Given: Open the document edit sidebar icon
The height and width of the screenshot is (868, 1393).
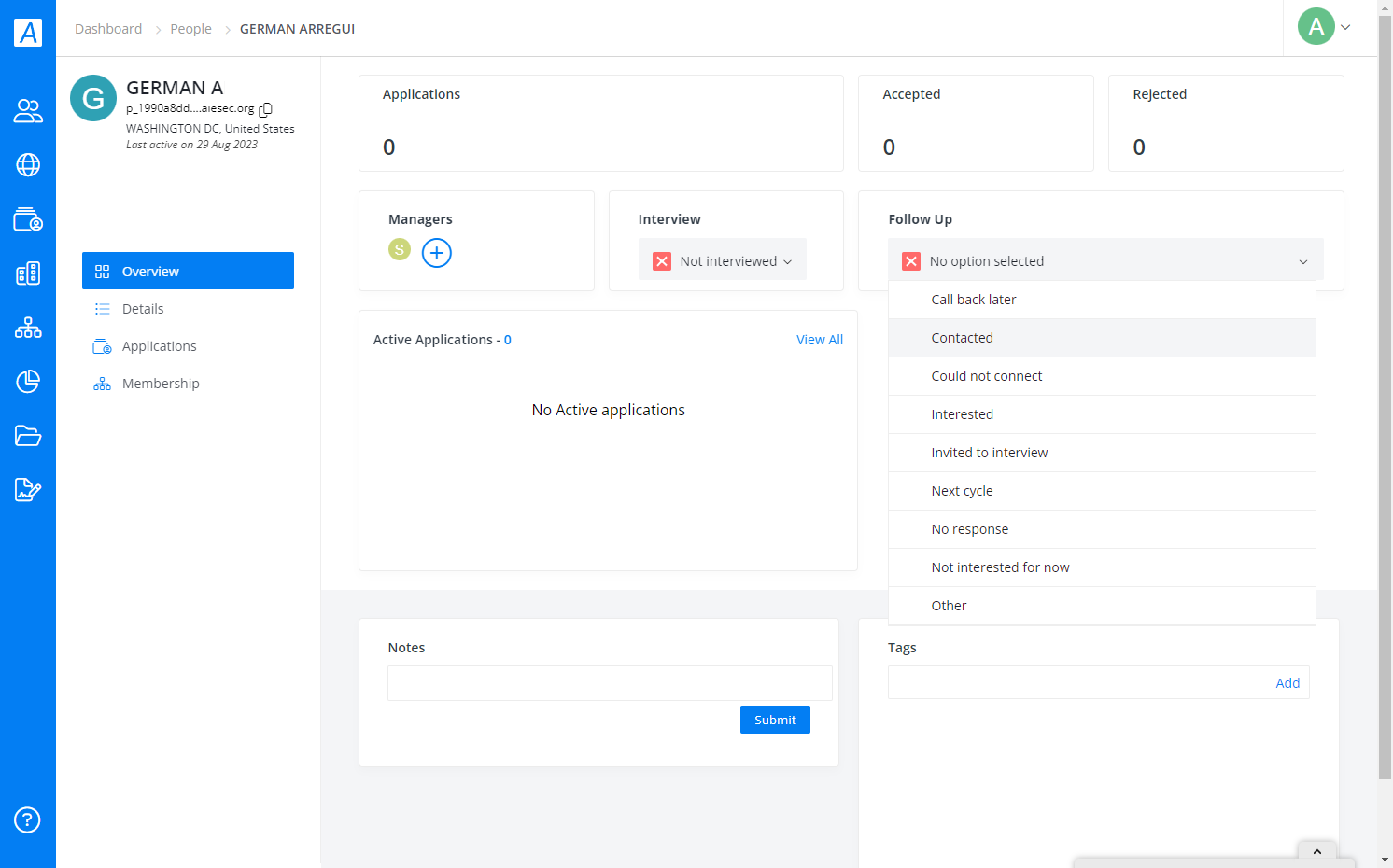Looking at the screenshot, I should coord(28,490).
